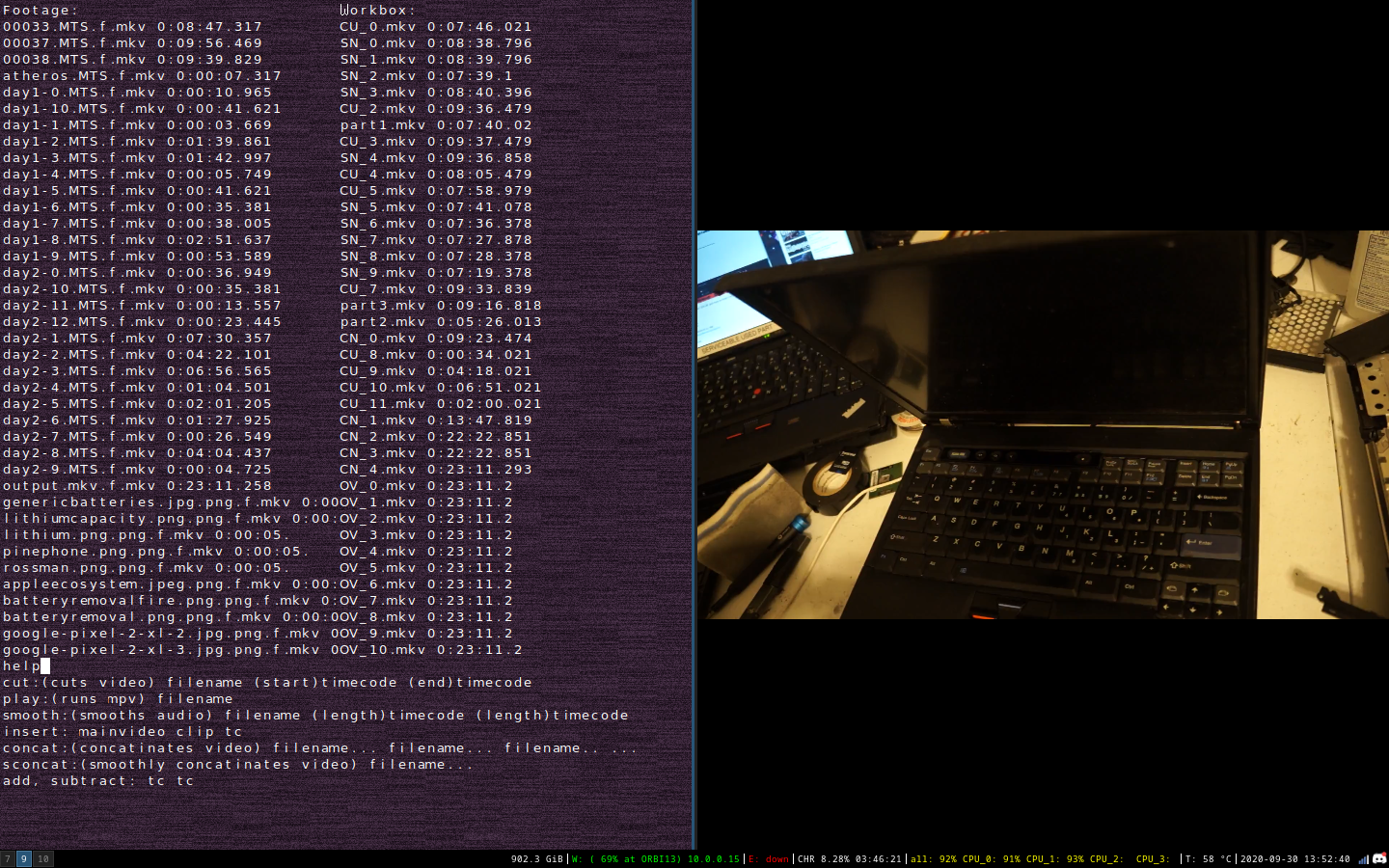Select the day2-9.MTS.f.mkv footage row
This screenshot has width=1389, height=868.
(137, 470)
